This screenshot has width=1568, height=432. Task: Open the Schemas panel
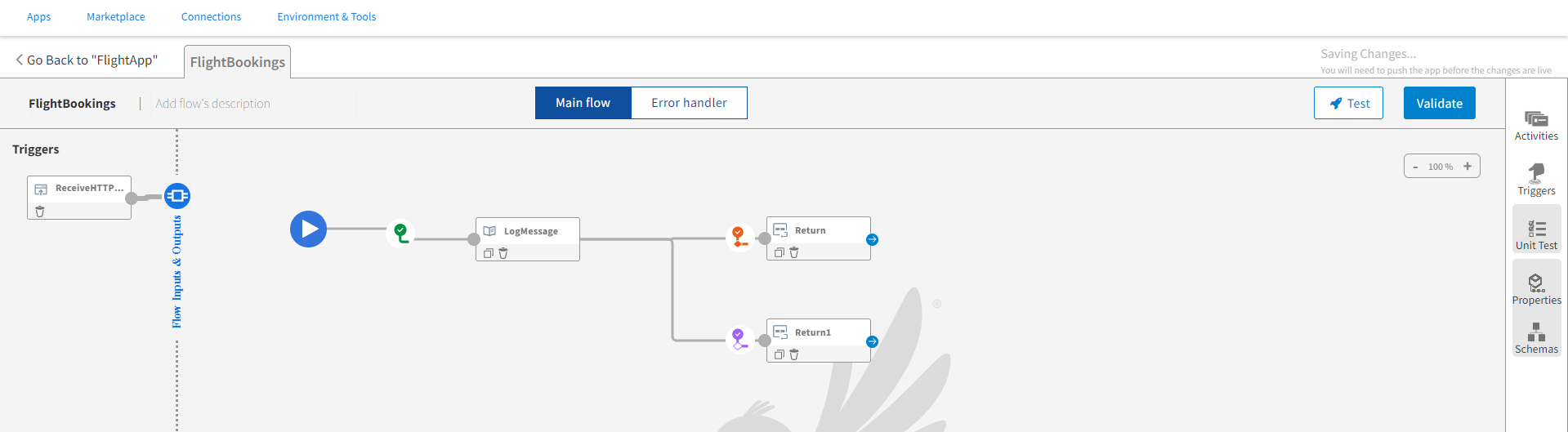click(1536, 338)
